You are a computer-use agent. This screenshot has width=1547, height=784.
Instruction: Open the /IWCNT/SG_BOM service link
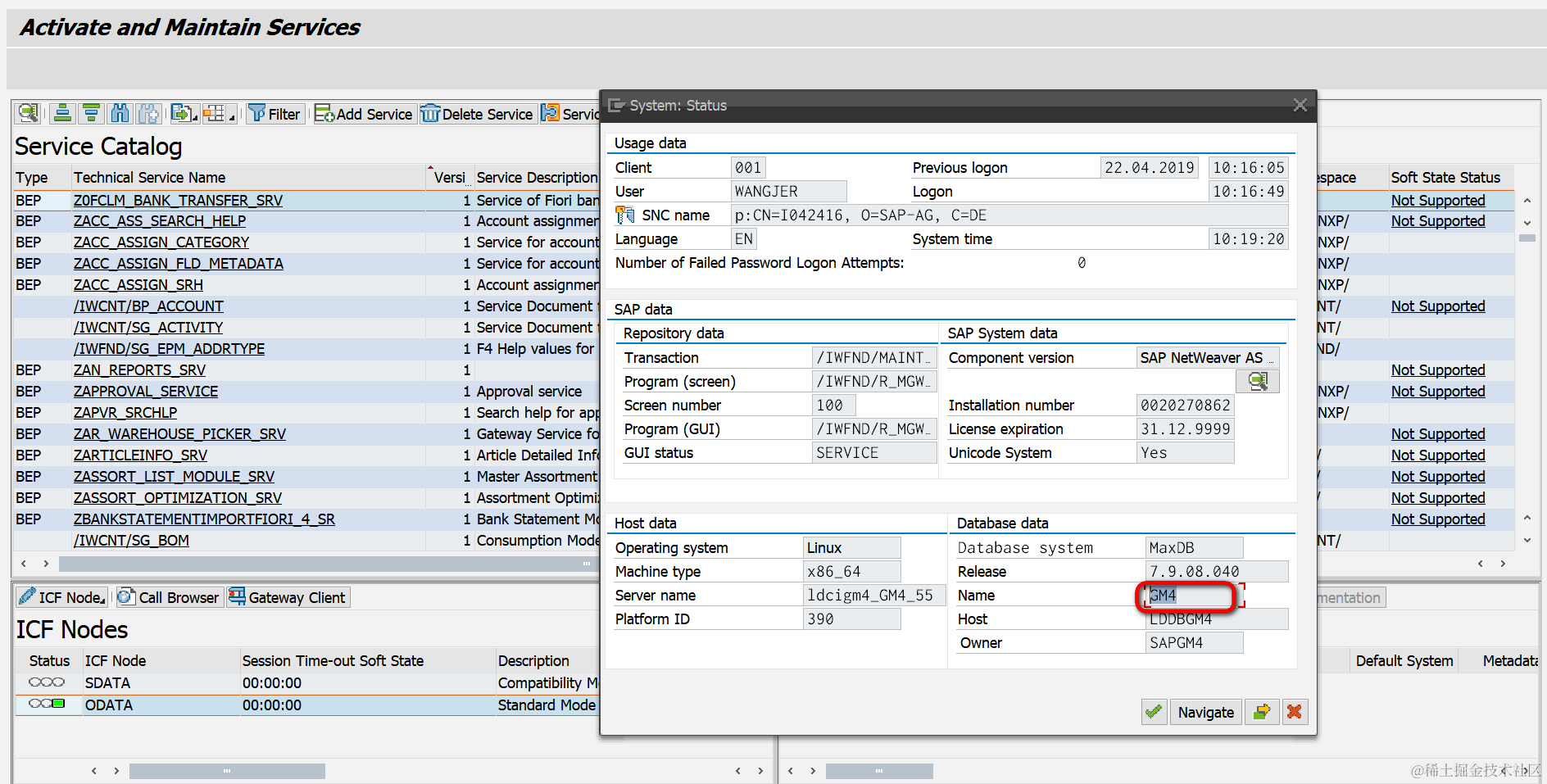pyautogui.click(x=131, y=541)
